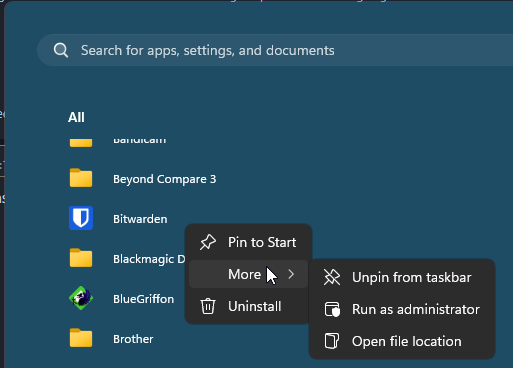
Task: Expand the Blackmagic Design folder
Action: click(81, 258)
